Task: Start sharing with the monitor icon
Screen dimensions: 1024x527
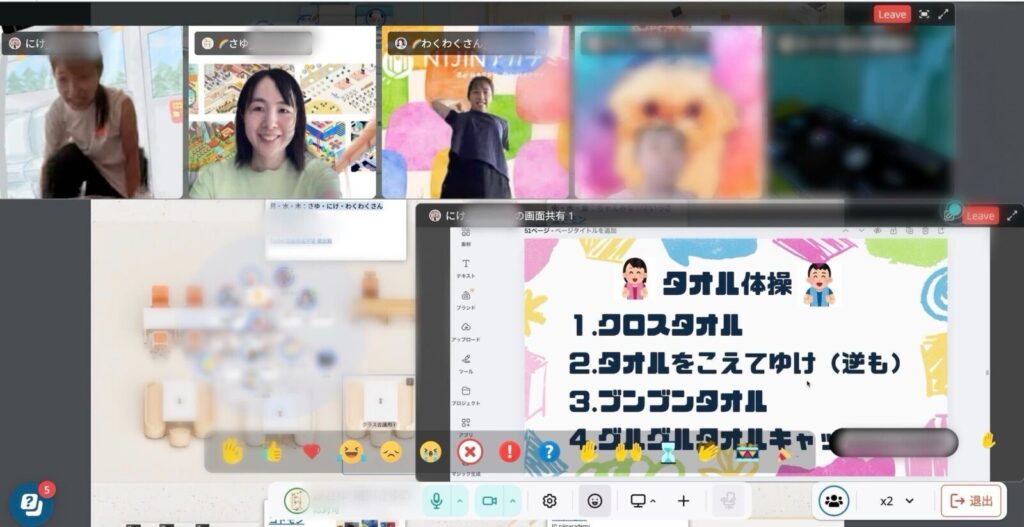Action: pos(638,501)
